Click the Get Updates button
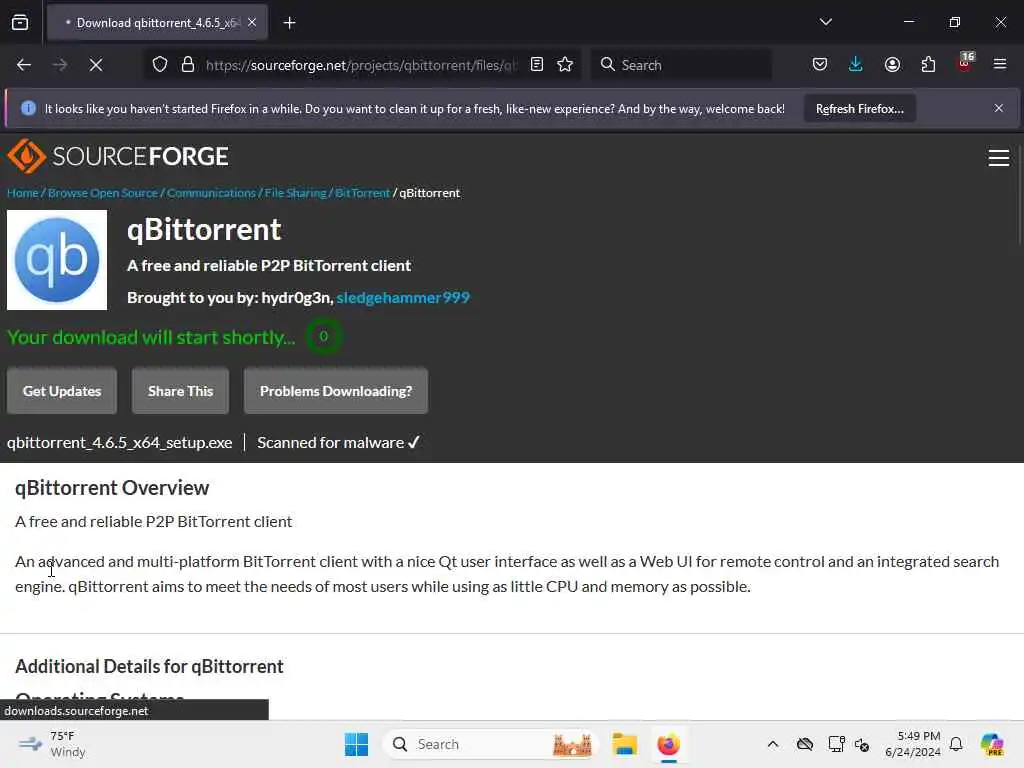This screenshot has height=768, width=1024. 62,391
